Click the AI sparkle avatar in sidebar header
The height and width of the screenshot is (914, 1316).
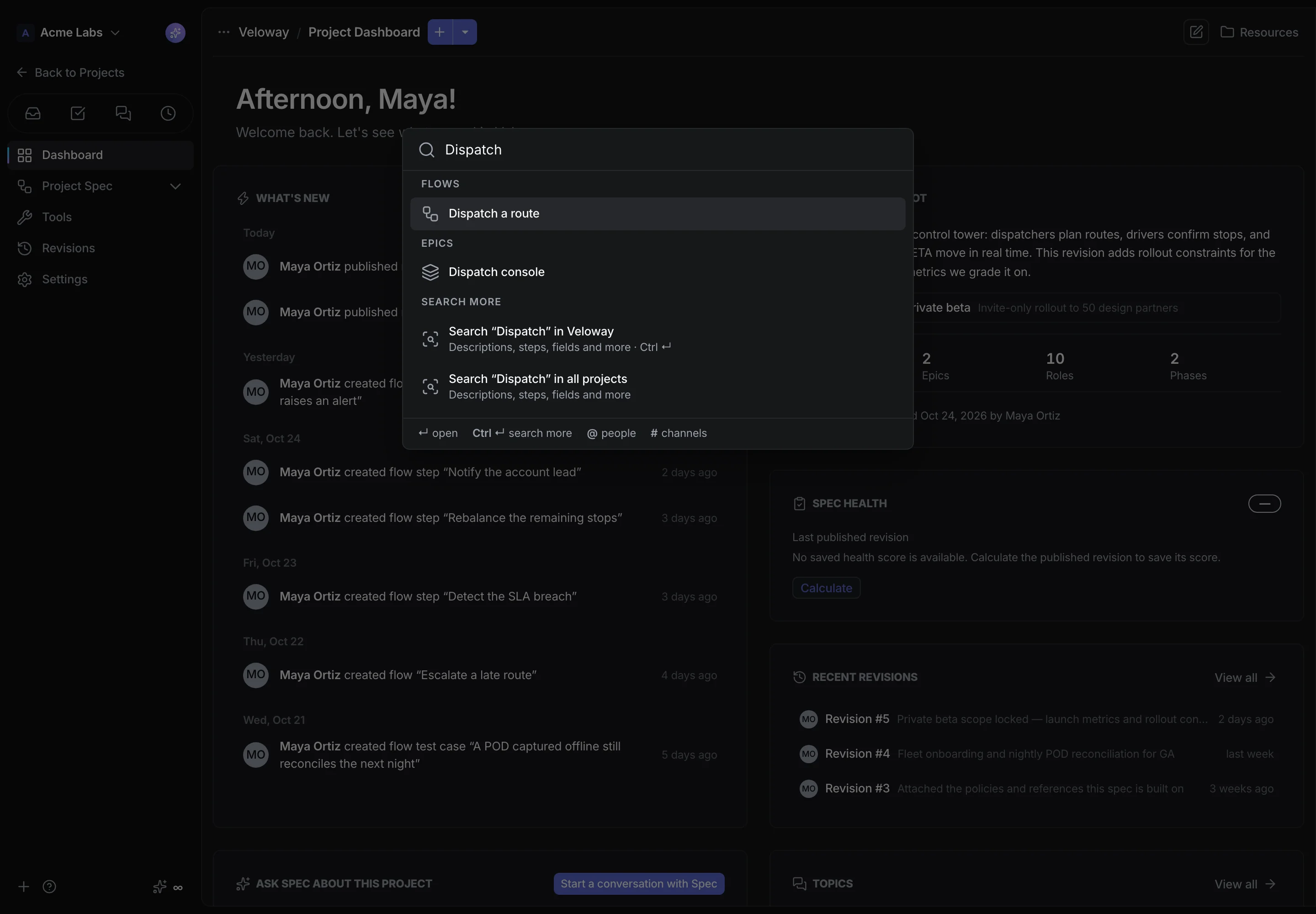click(x=175, y=32)
